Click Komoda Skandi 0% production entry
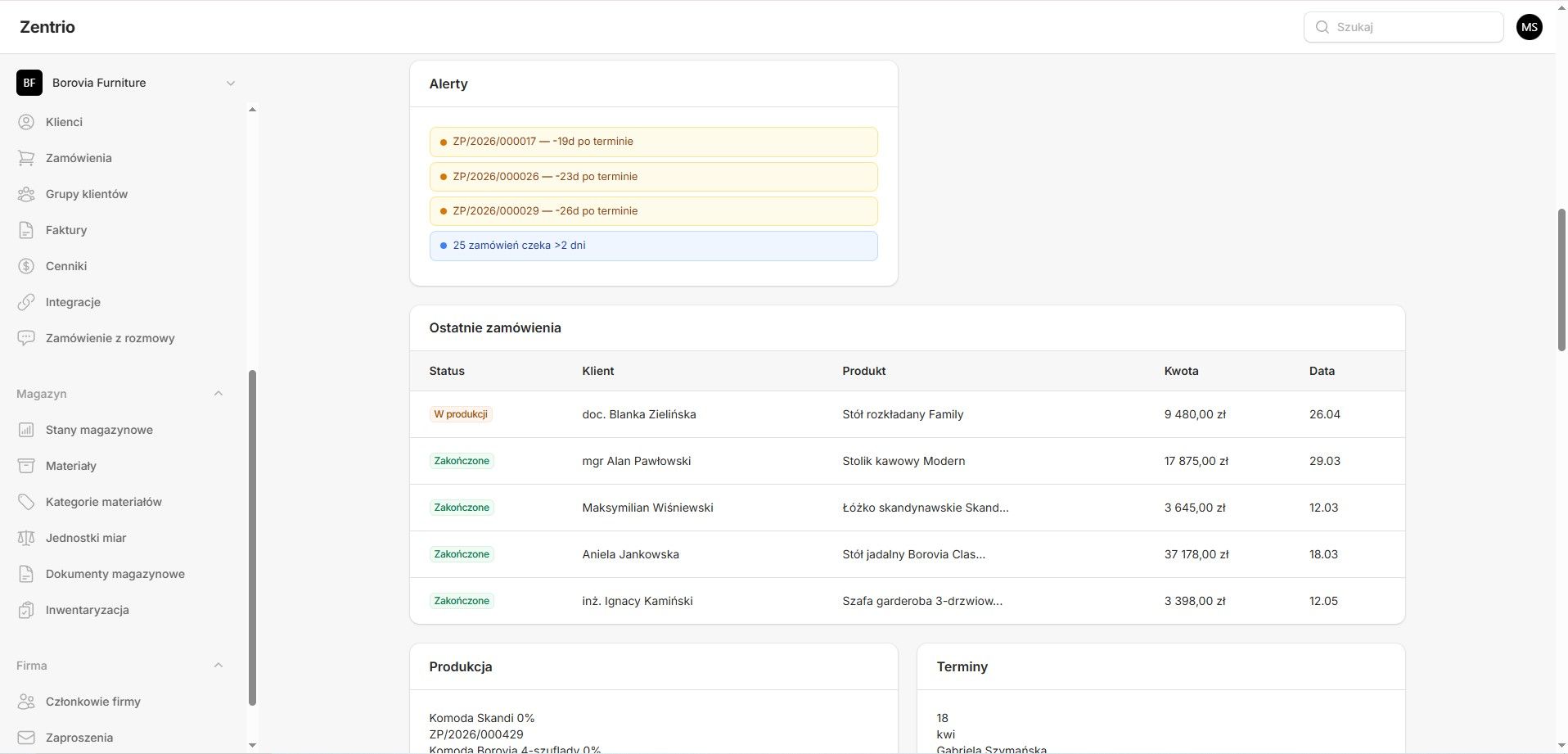 (482, 718)
